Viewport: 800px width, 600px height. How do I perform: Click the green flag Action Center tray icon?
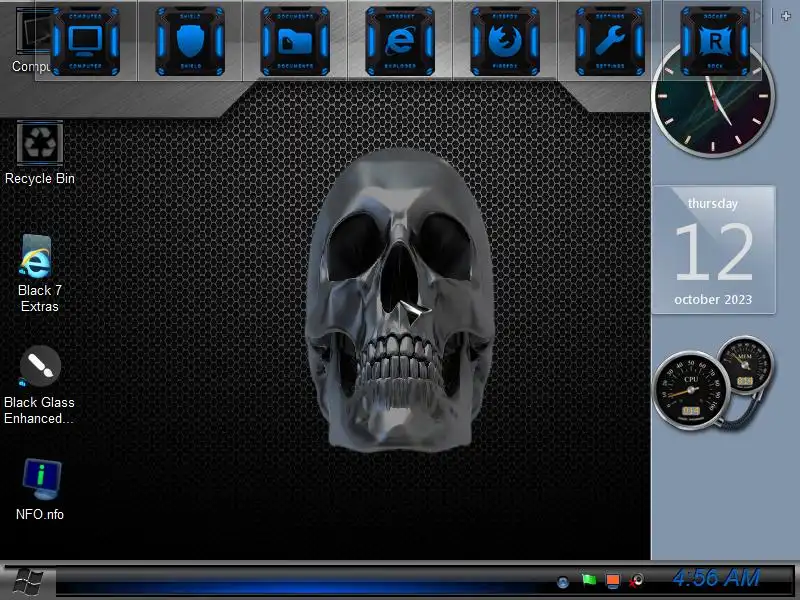tap(589, 580)
